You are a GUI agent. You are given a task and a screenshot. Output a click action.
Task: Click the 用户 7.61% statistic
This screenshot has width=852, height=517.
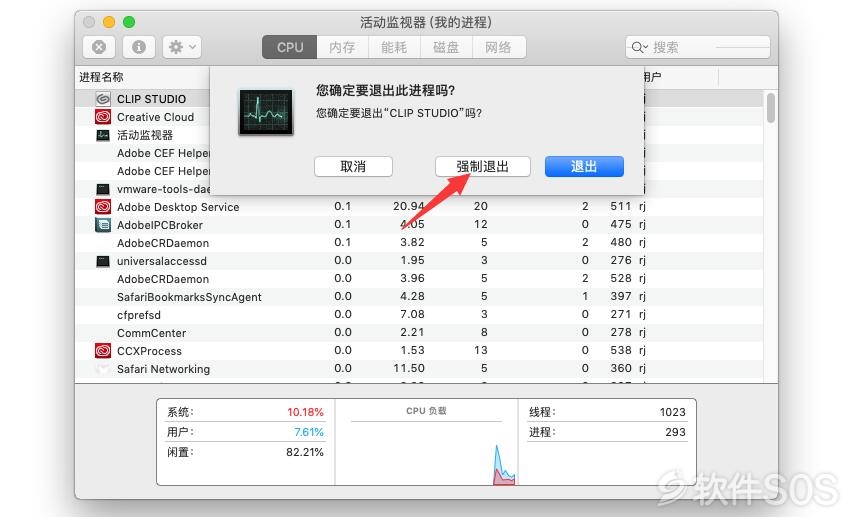click(x=245, y=432)
